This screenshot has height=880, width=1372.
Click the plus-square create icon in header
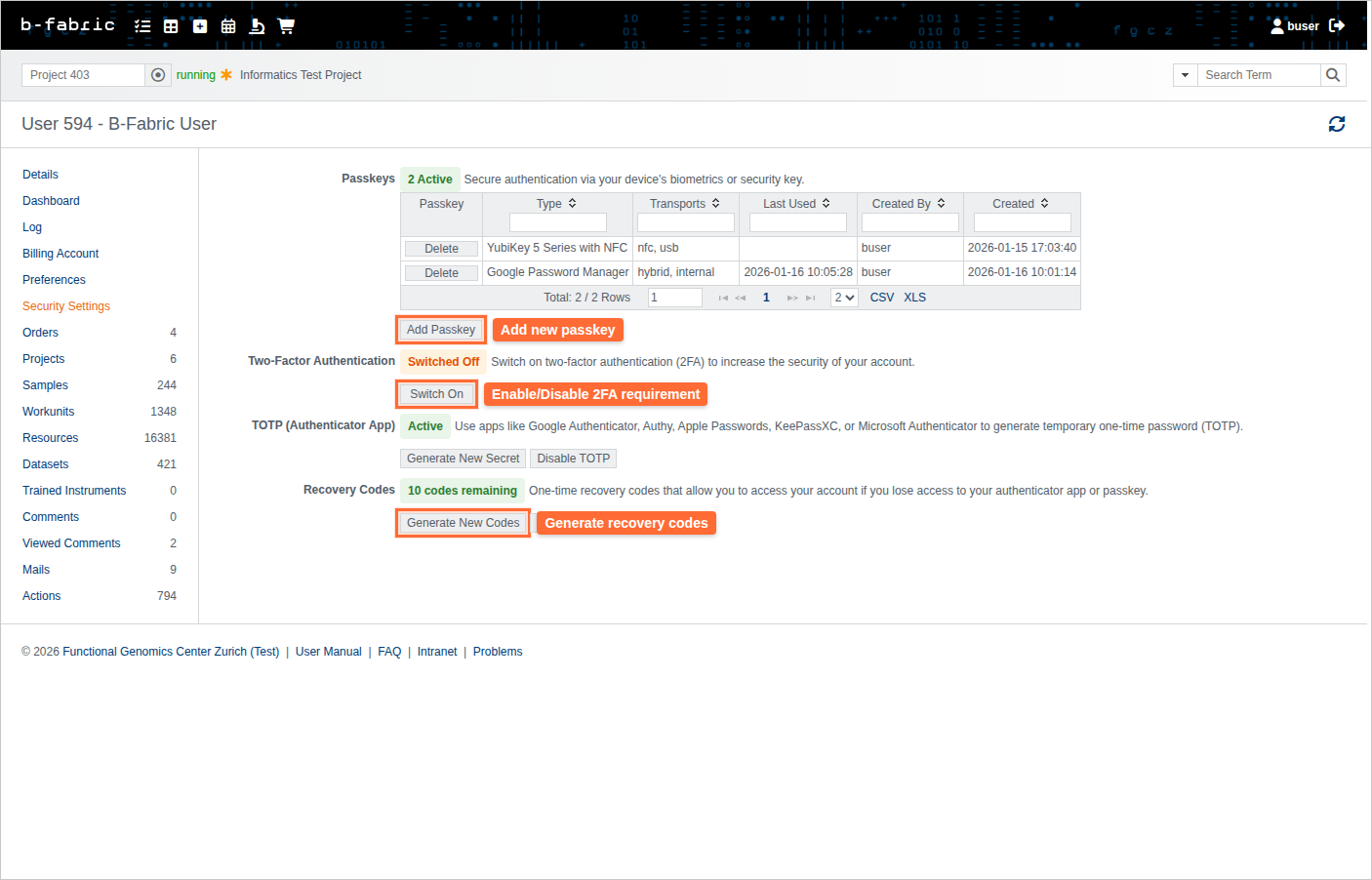200,26
